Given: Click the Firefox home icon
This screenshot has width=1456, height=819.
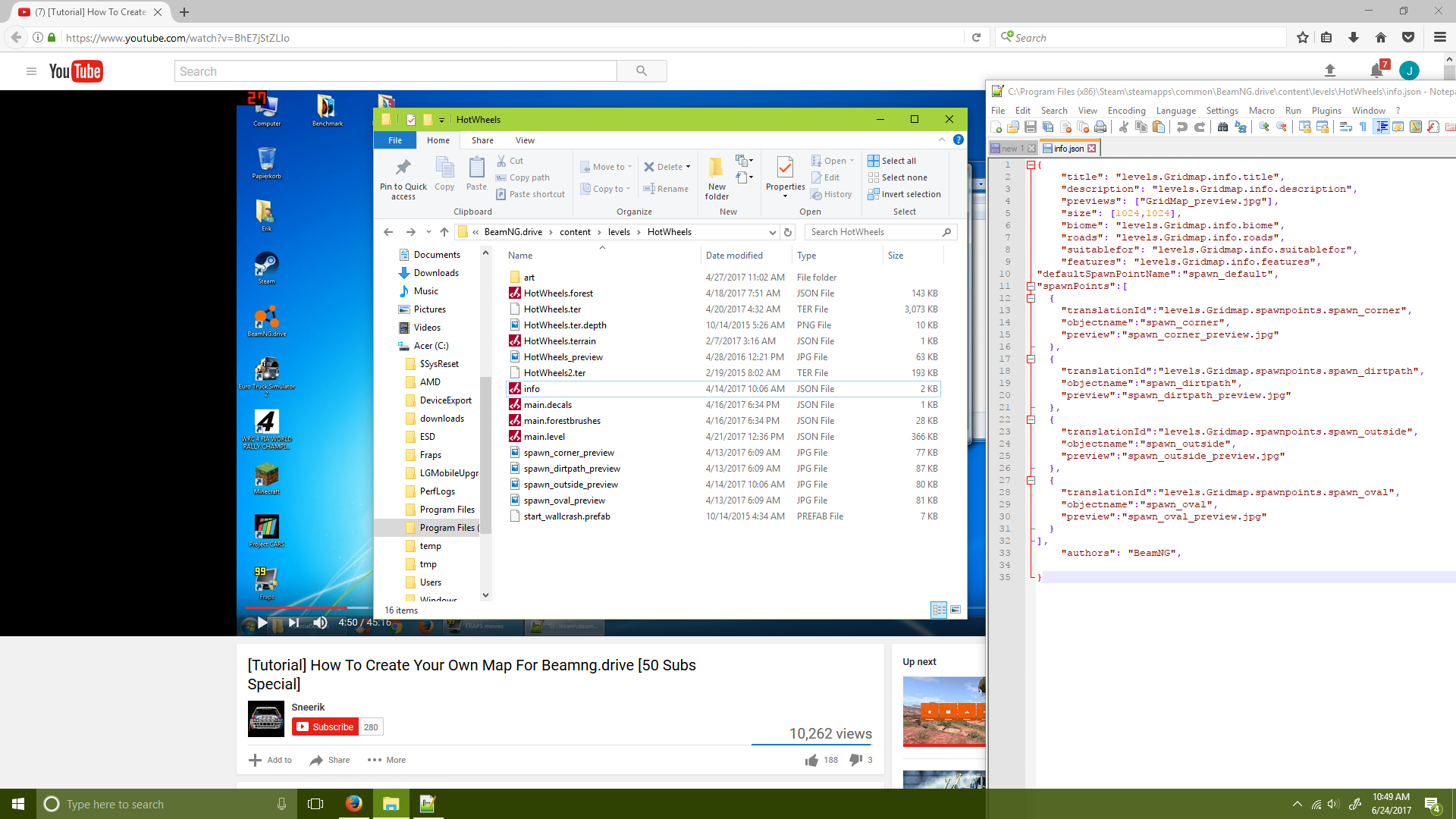Looking at the screenshot, I should (x=1381, y=37).
